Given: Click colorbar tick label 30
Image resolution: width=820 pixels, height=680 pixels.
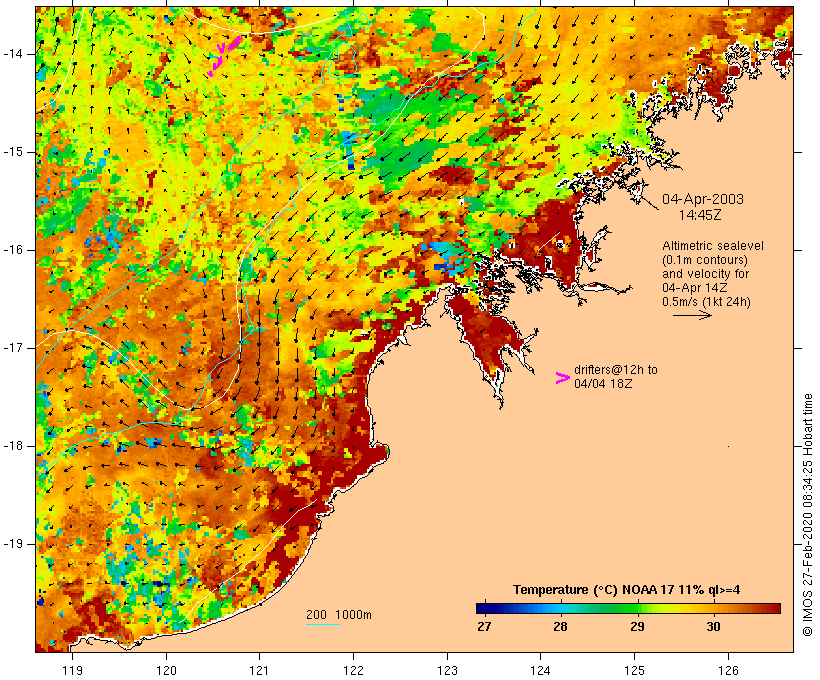Looking at the screenshot, I should click(x=713, y=626).
